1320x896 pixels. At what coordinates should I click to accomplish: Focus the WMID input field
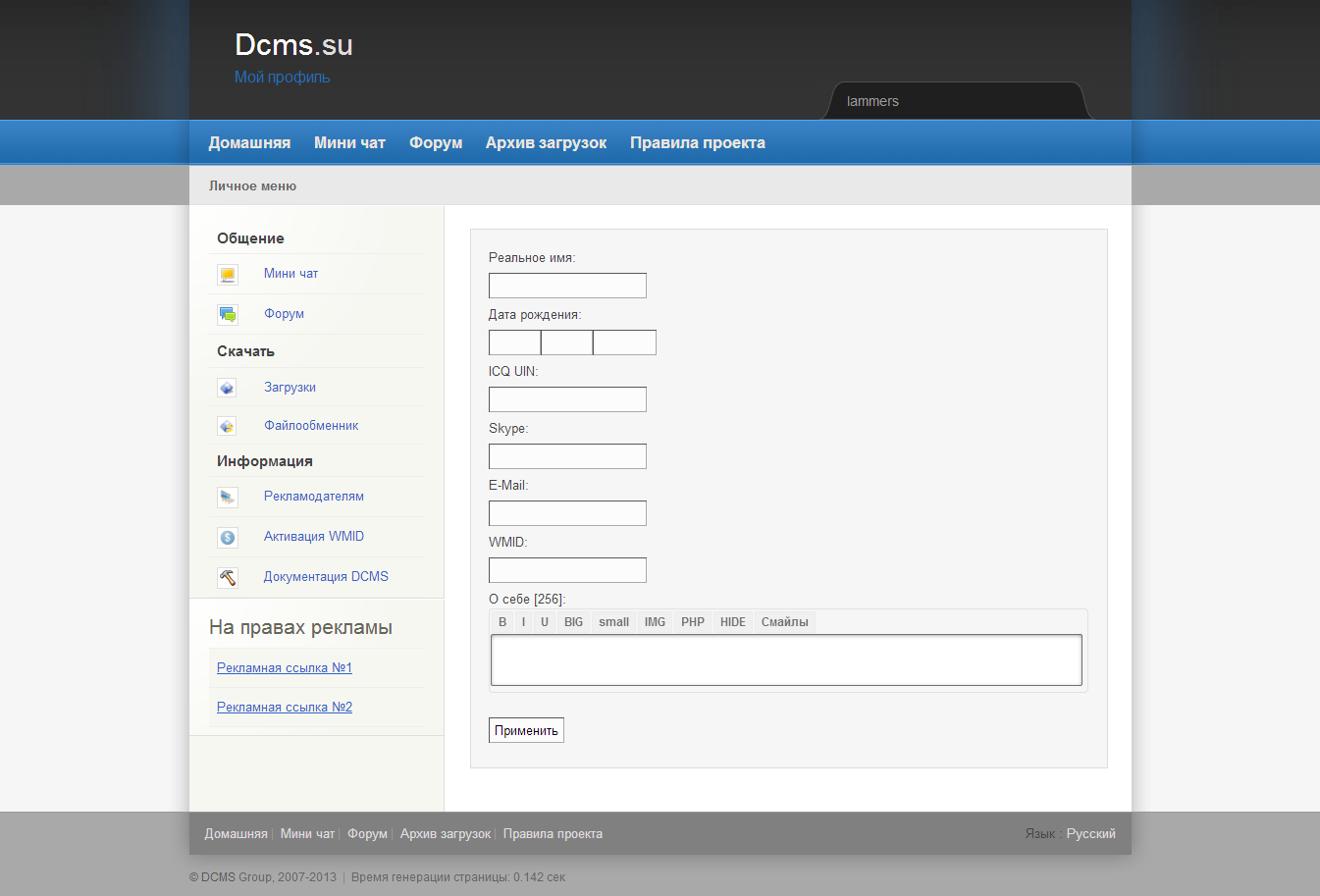(567, 570)
